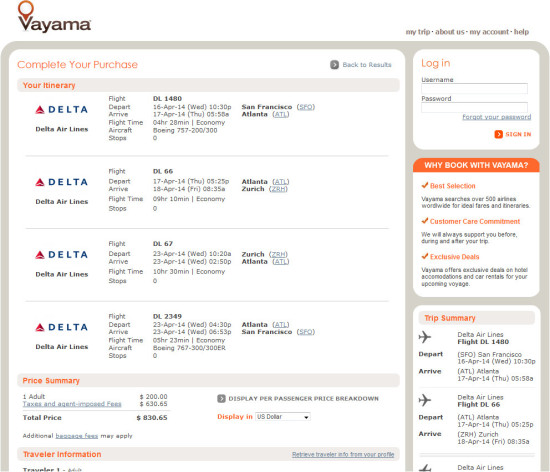Click ZRH link in DL 66 arrival
Viewport: 550px width, 472px height.
[278, 189]
